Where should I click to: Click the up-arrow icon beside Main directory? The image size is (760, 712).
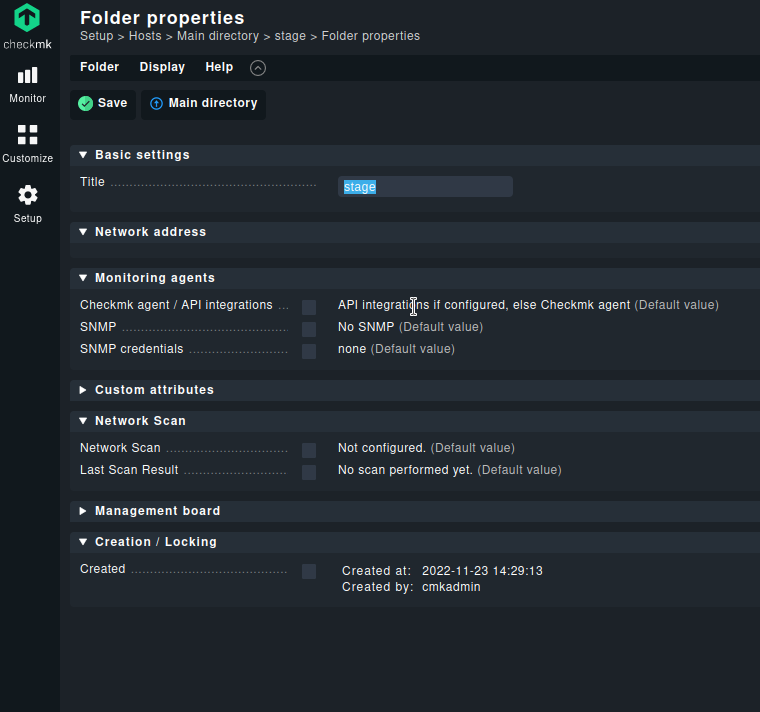click(x=156, y=103)
